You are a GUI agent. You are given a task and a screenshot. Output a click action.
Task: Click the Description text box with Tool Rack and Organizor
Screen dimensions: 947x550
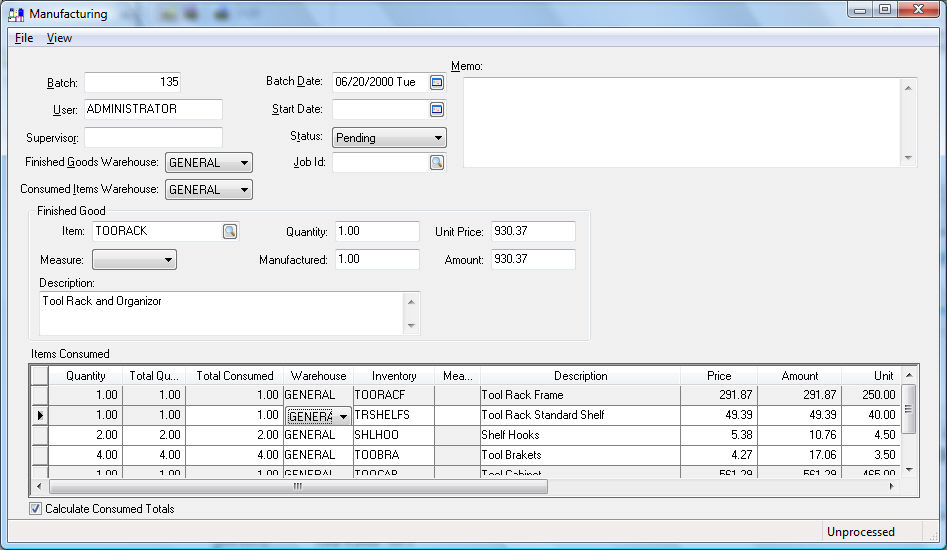pos(222,313)
